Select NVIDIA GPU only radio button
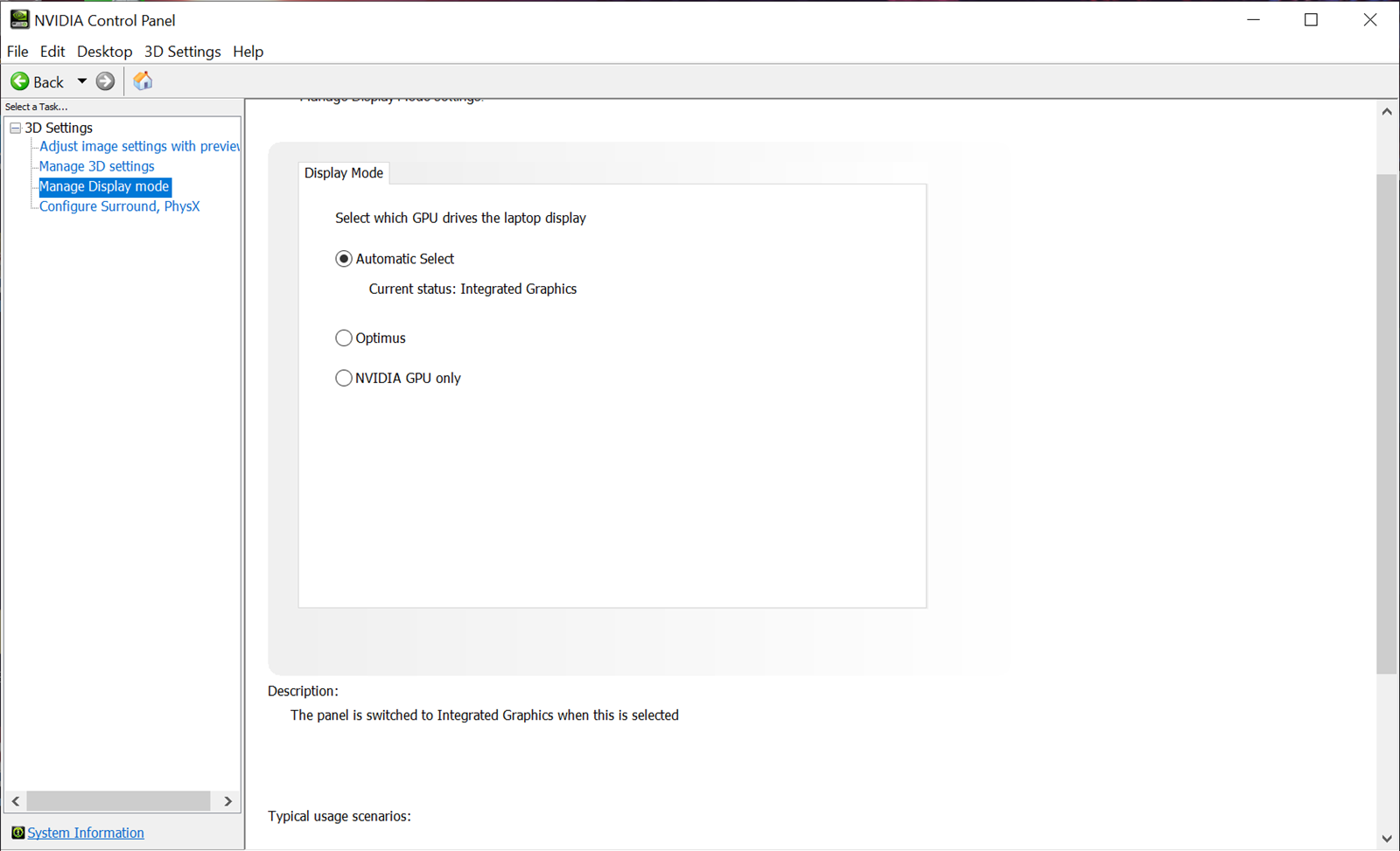1400x851 pixels. click(x=344, y=378)
